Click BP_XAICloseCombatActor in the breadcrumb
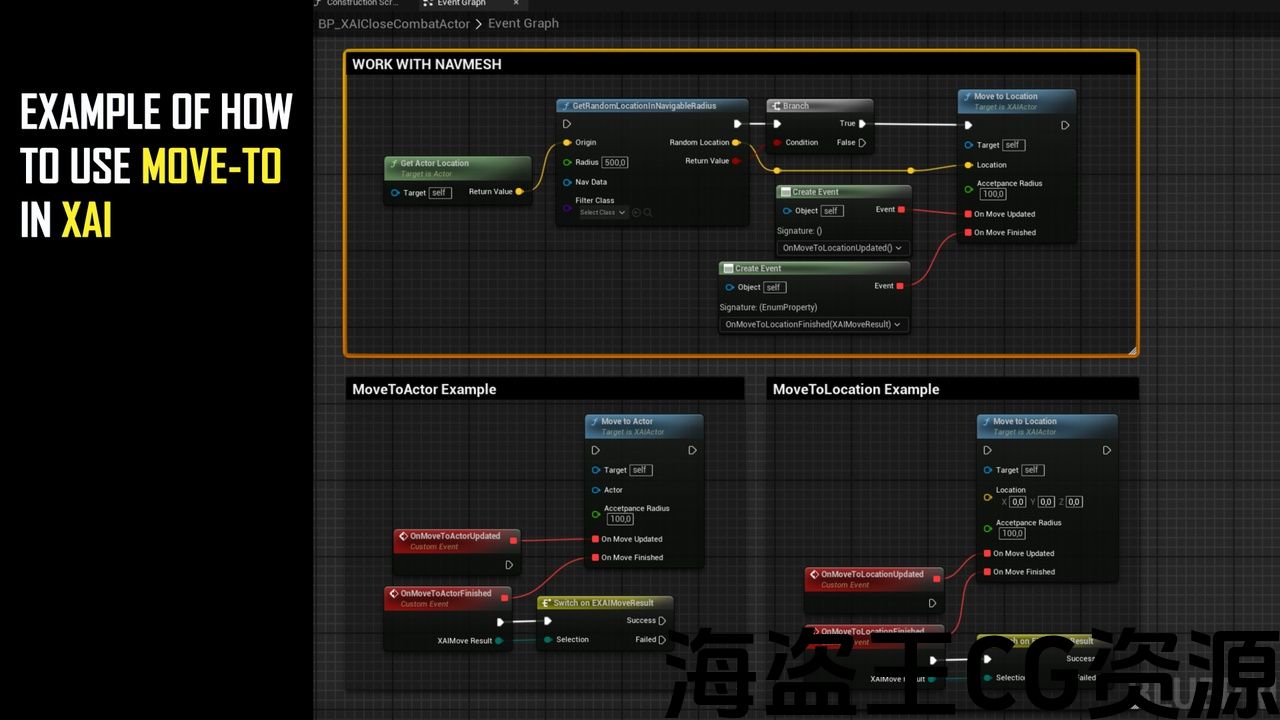Viewport: 1280px width, 720px height. coord(393,23)
